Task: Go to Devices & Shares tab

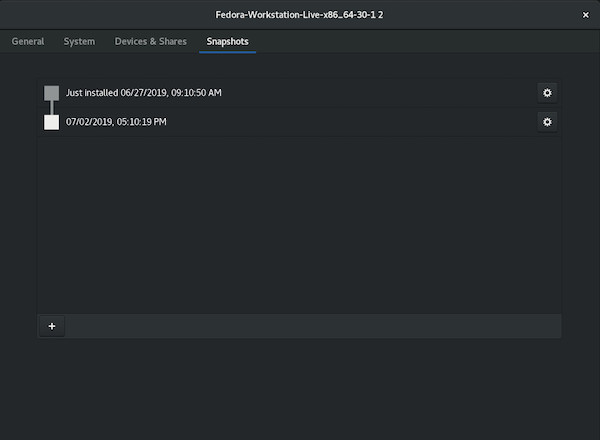Action: click(150, 42)
